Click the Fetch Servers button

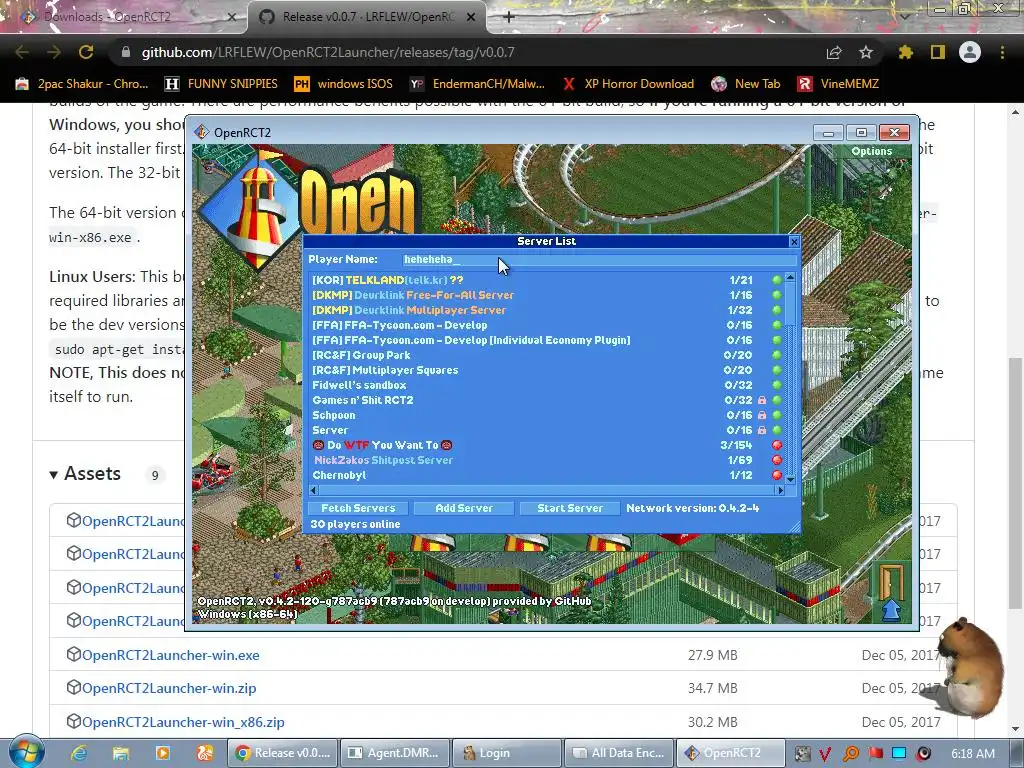click(x=358, y=508)
